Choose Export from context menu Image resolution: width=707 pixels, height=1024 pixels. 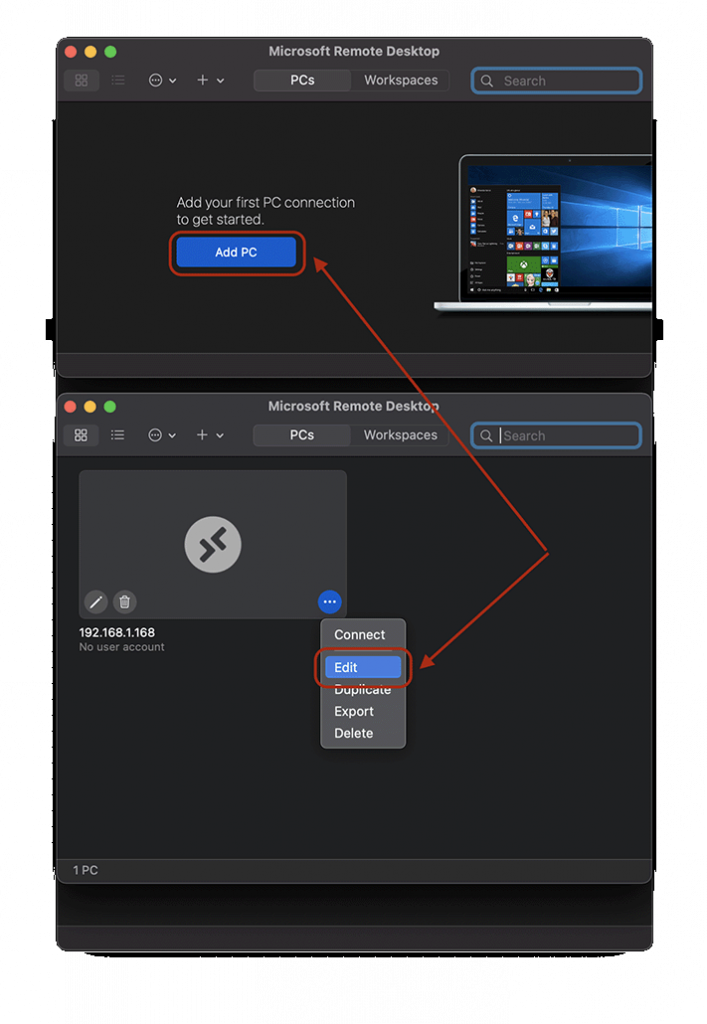[354, 711]
